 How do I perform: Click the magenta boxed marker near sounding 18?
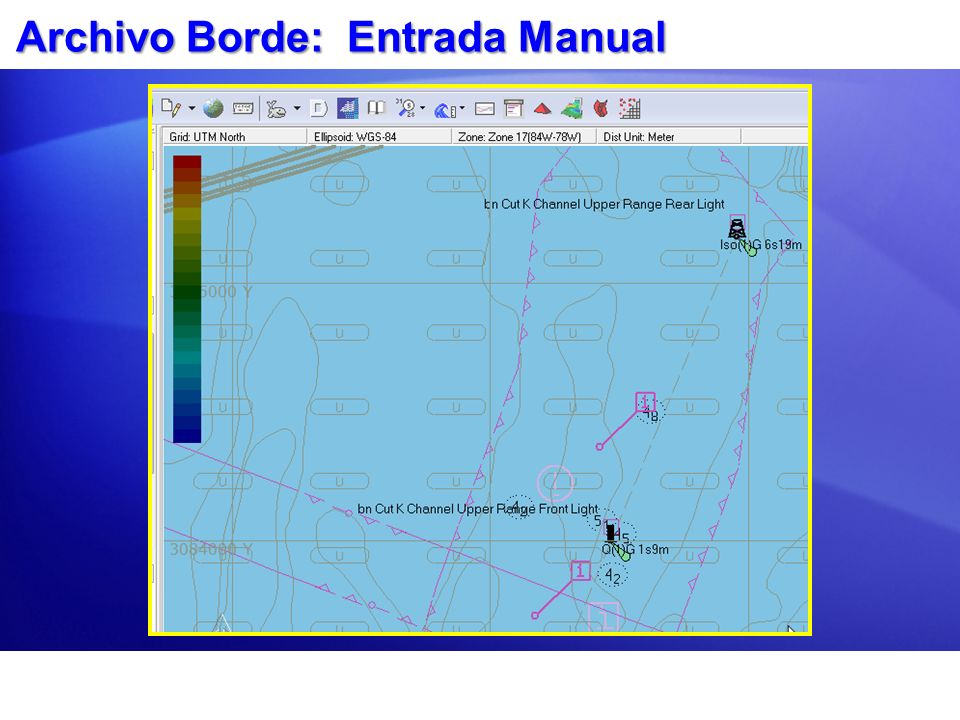(x=645, y=402)
